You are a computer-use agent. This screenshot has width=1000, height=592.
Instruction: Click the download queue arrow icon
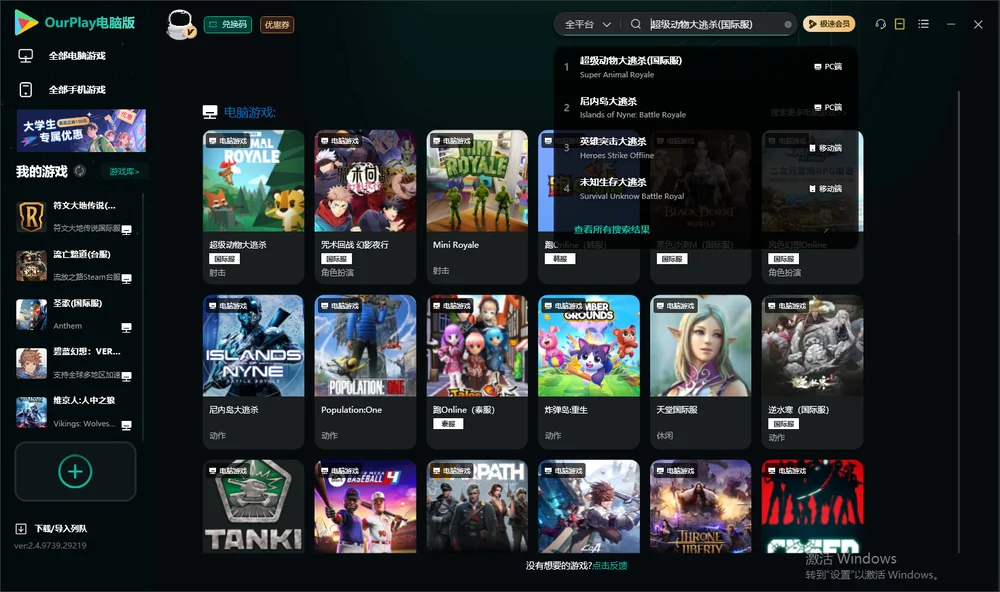pos(21,528)
